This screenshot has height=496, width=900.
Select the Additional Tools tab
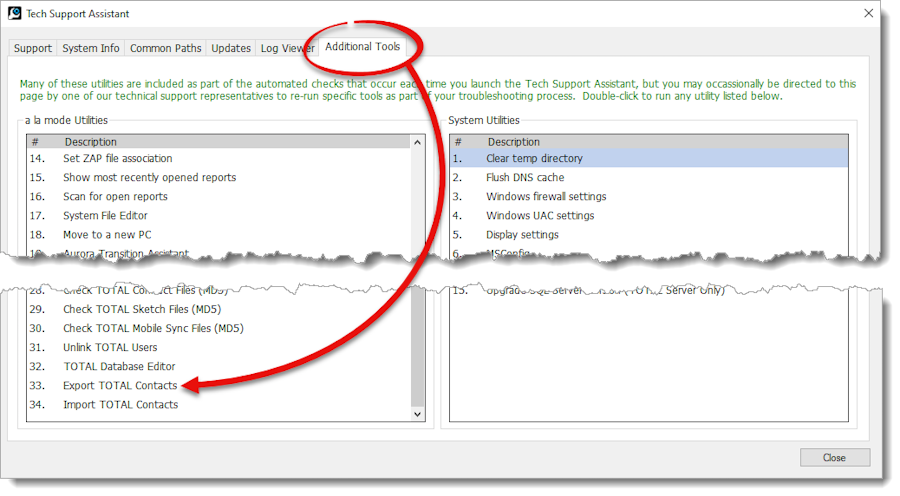click(x=362, y=46)
